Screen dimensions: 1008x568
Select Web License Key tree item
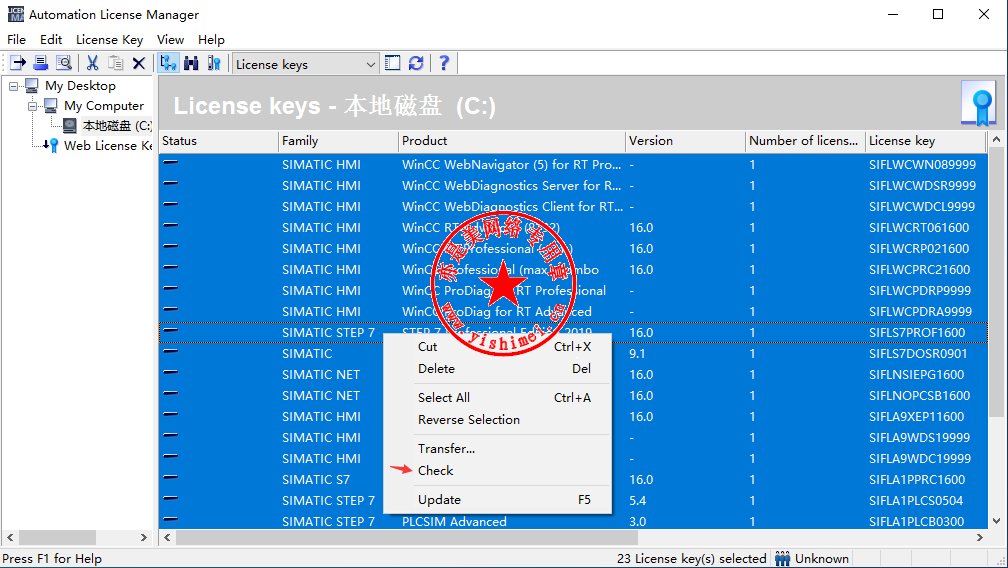click(108, 145)
